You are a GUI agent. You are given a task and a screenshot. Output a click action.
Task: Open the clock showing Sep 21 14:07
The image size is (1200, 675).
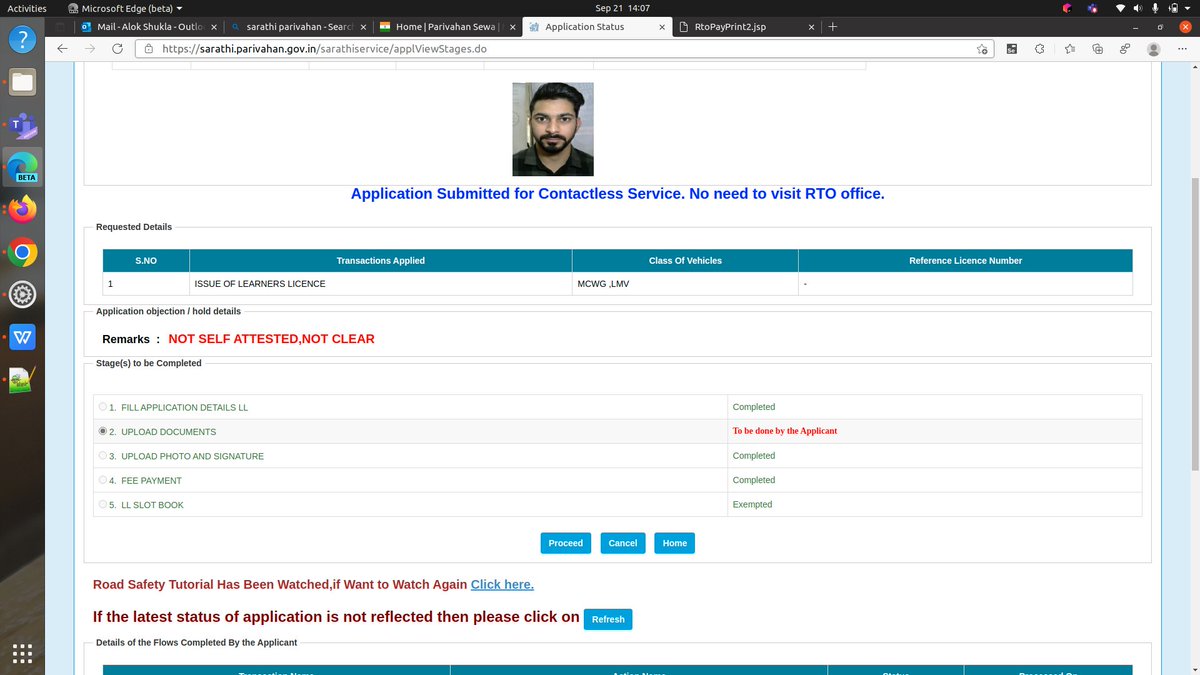tap(623, 8)
